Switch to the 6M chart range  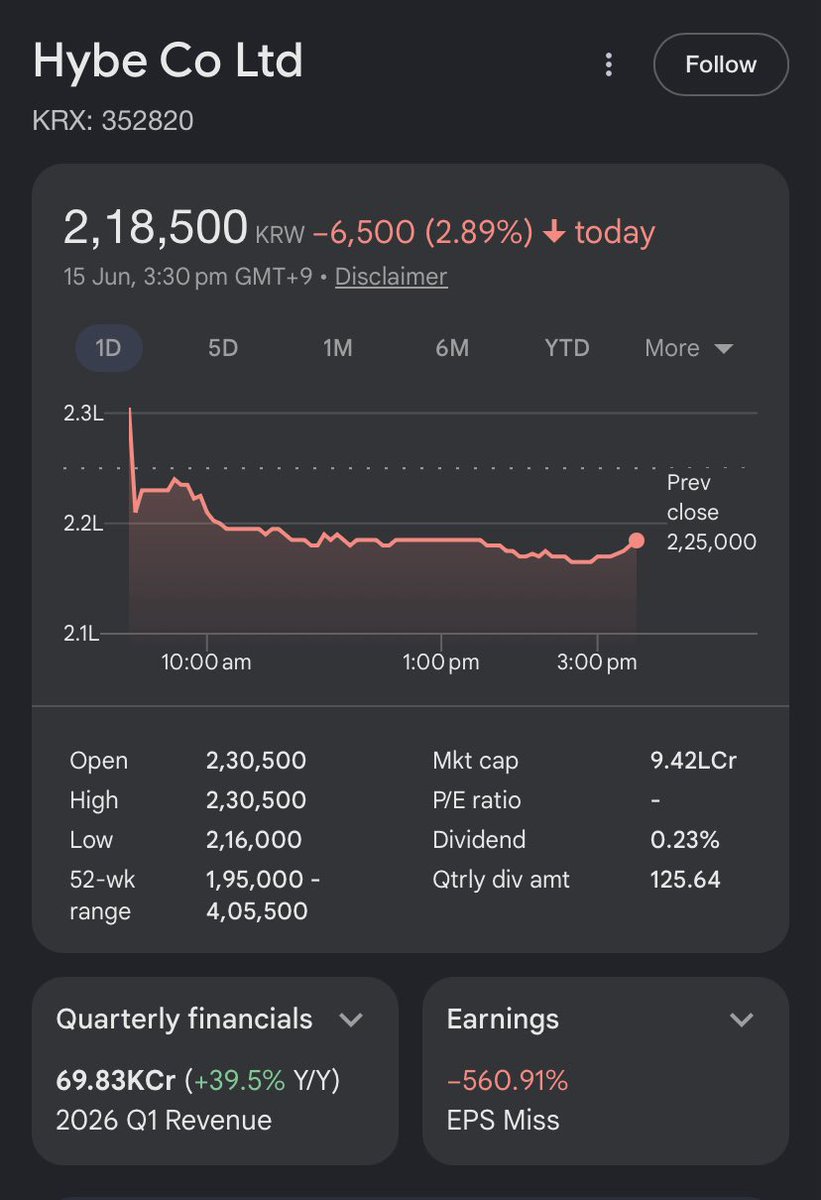(452, 348)
